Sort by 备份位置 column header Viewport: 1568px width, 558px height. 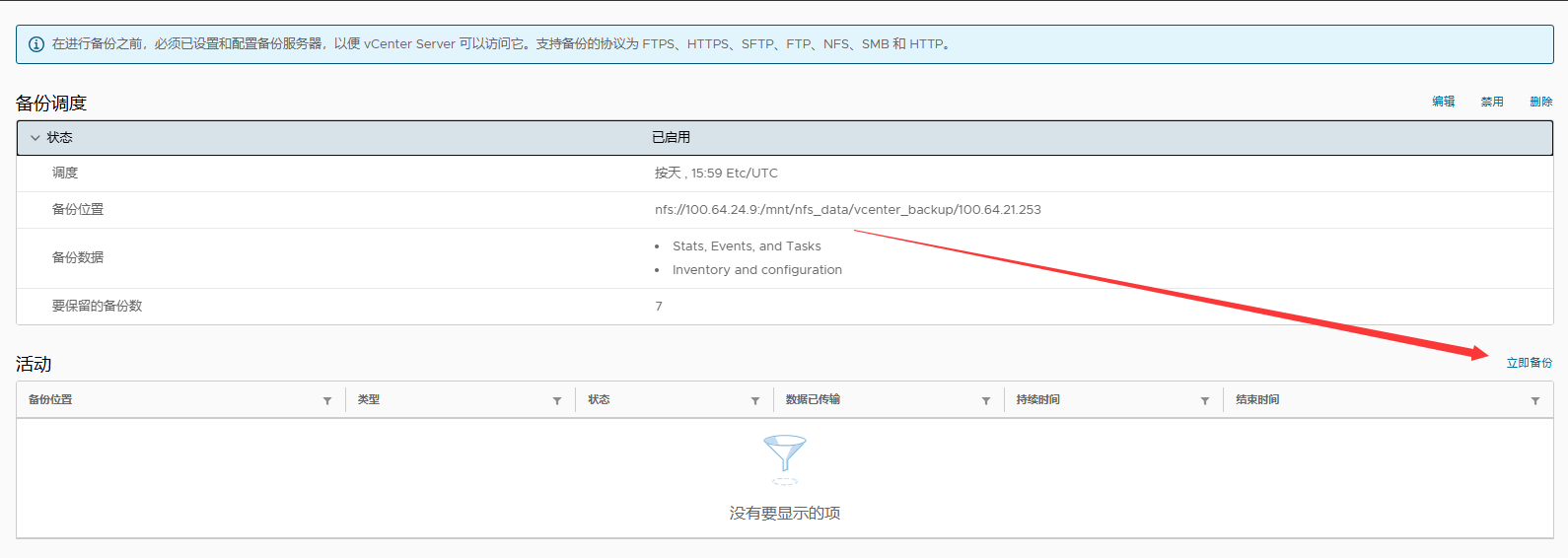[x=50, y=399]
